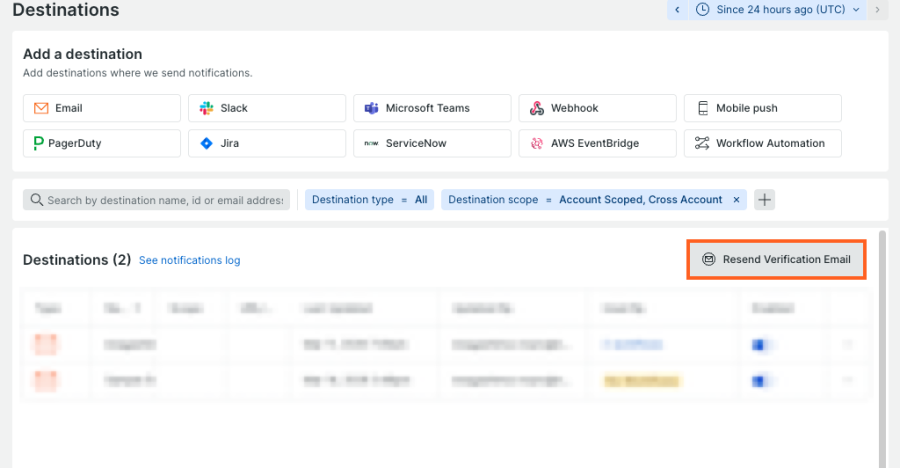
Task: Click the PagerDuty P logo icon
Action: [x=38, y=143]
